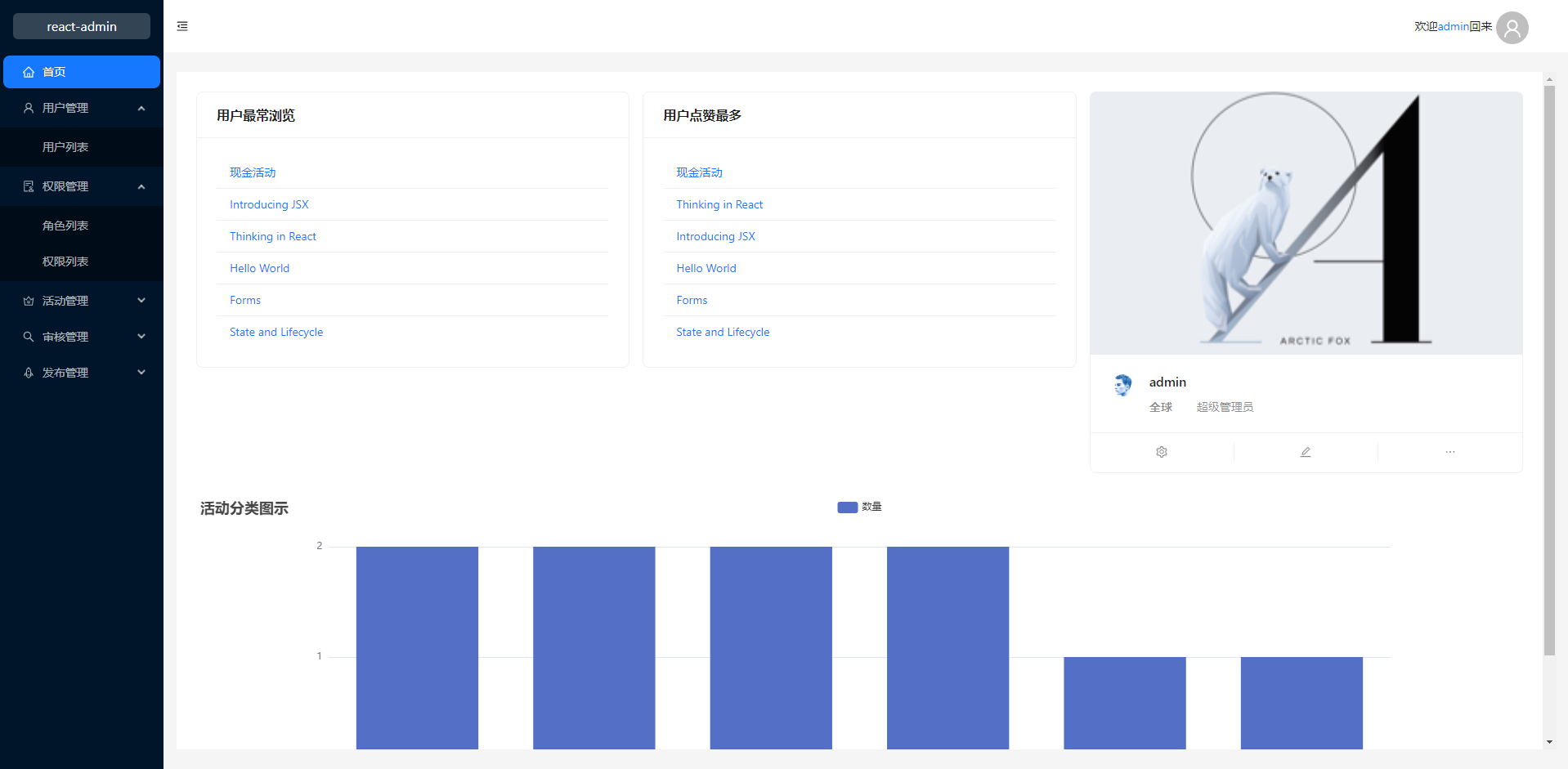1568x769 pixels.
Task: Collapse the sidebar with the menu-fold icon
Action: (182, 26)
